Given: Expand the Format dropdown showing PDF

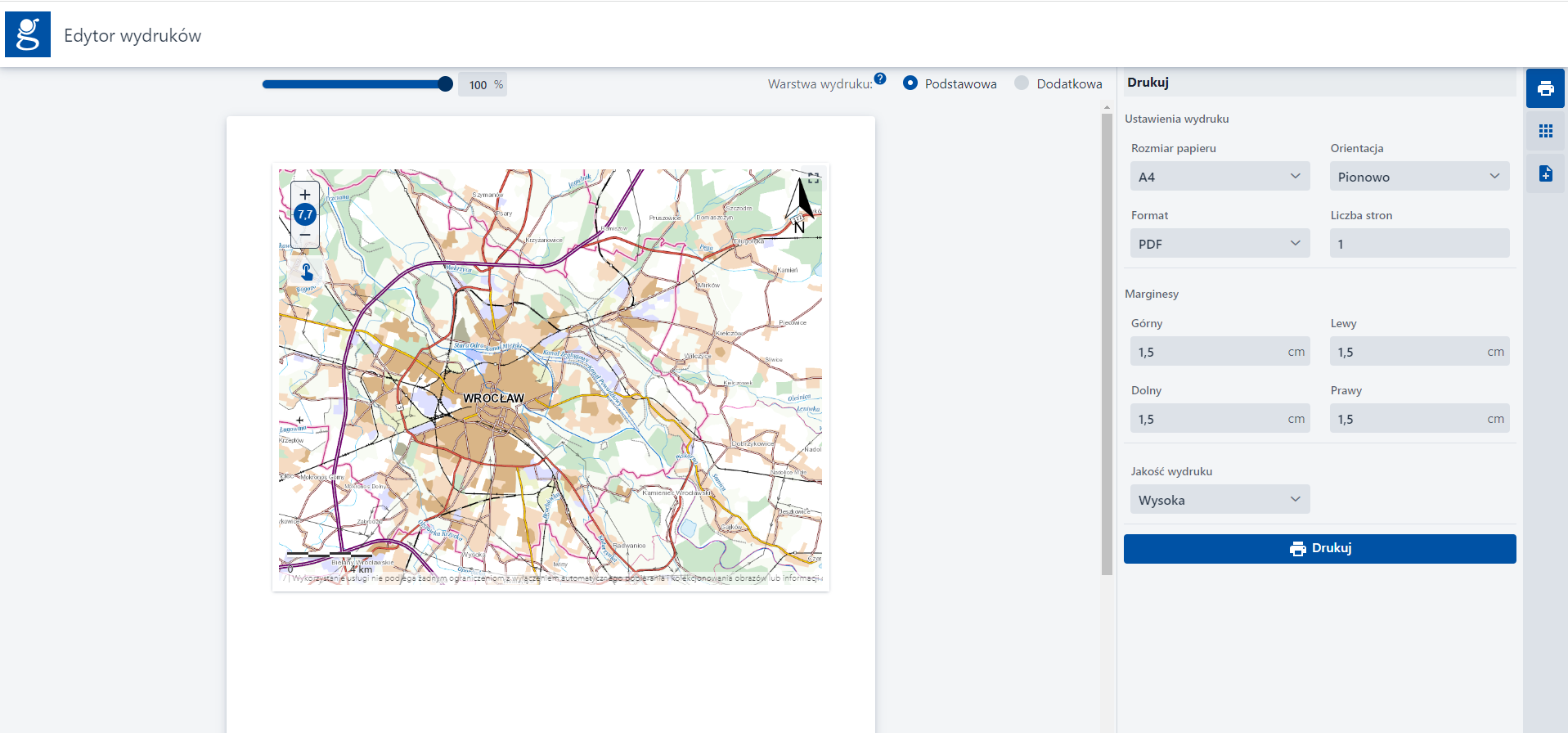Looking at the screenshot, I should pos(1220,244).
